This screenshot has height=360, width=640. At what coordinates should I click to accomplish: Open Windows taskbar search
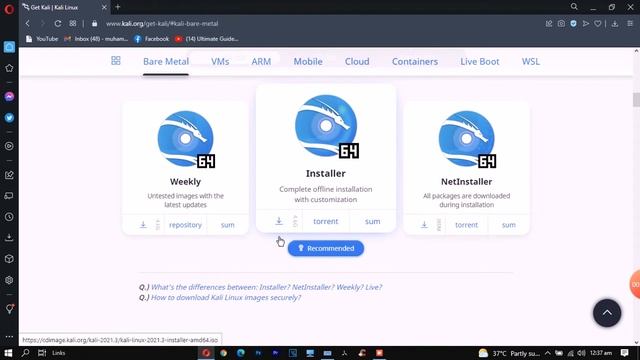(25, 353)
